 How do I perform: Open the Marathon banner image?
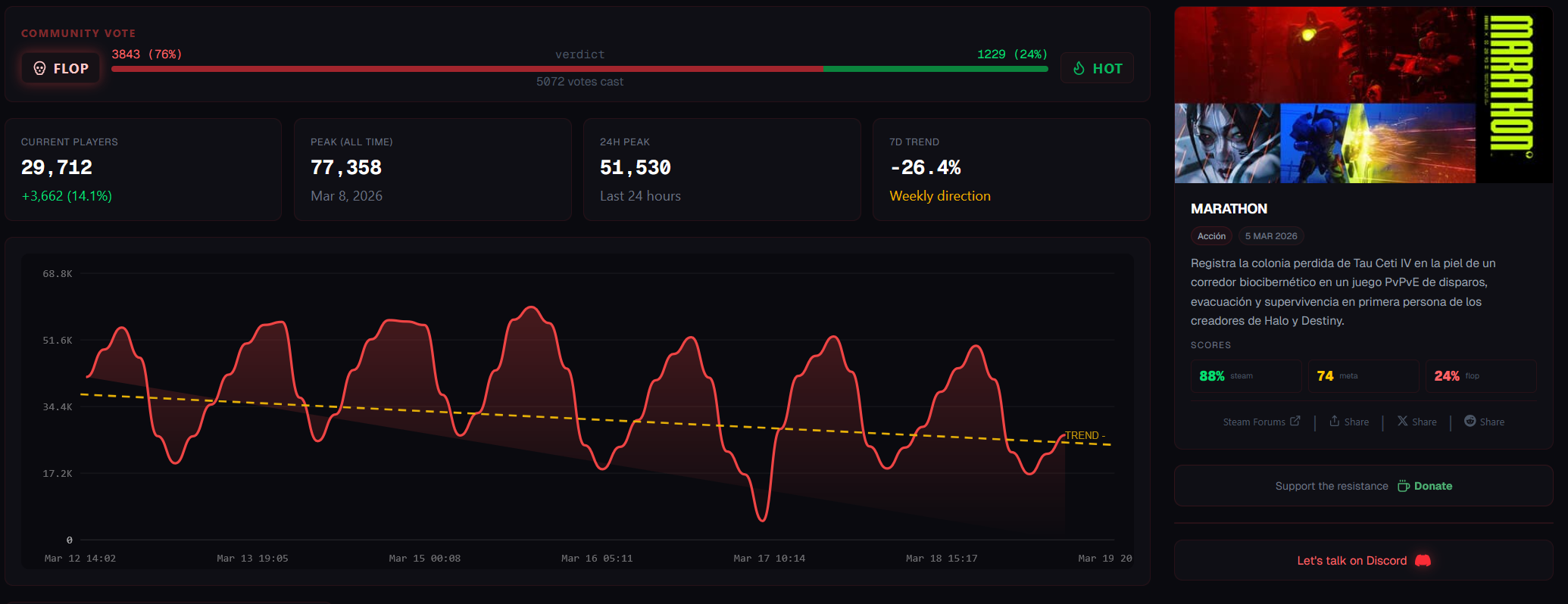click(1363, 95)
